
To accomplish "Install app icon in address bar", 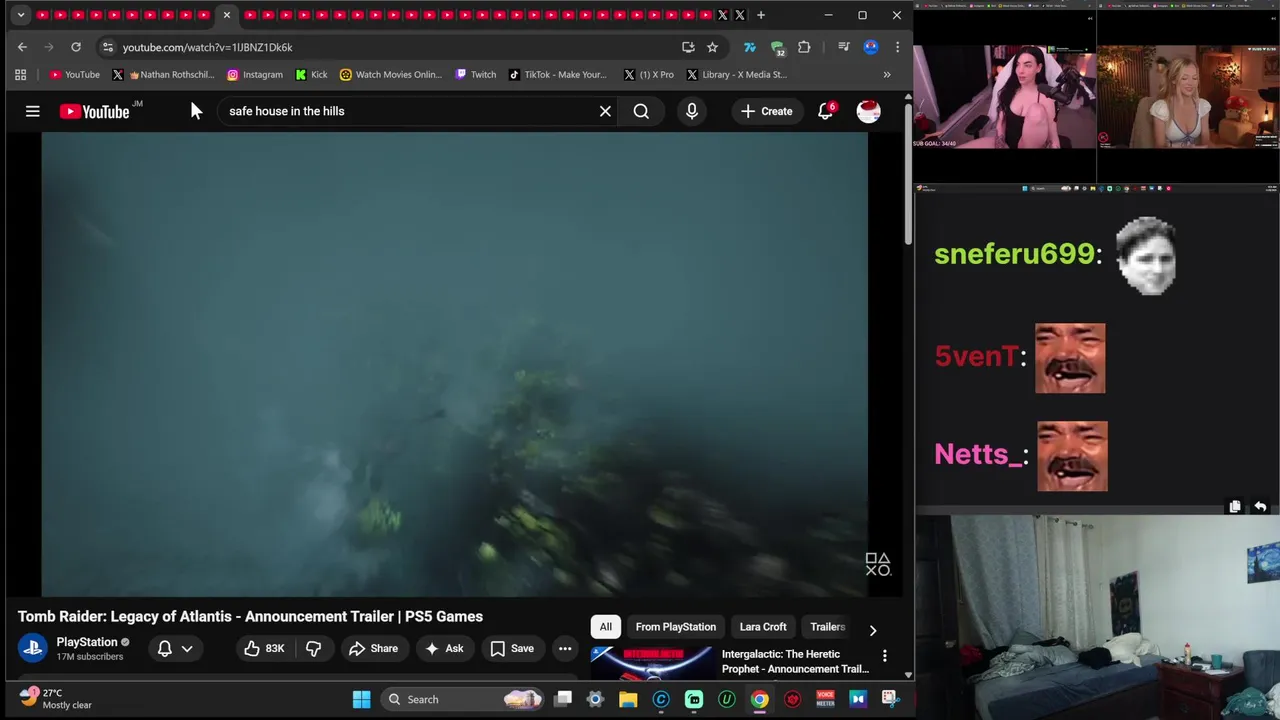I will (688, 47).
